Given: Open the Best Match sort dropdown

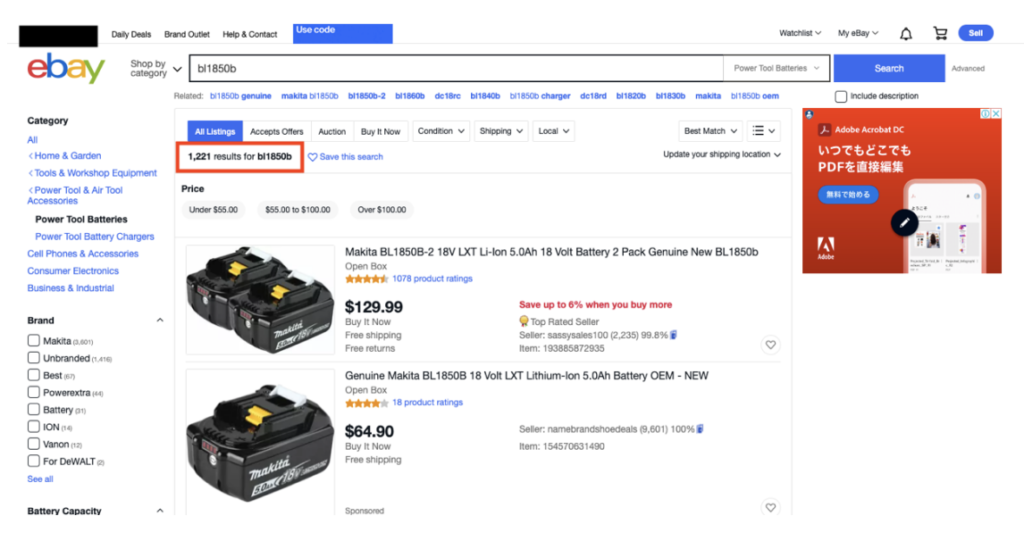Looking at the screenshot, I should (711, 131).
